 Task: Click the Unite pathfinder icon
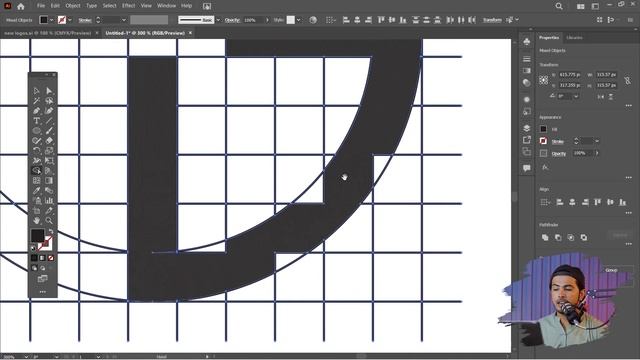coord(545,237)
